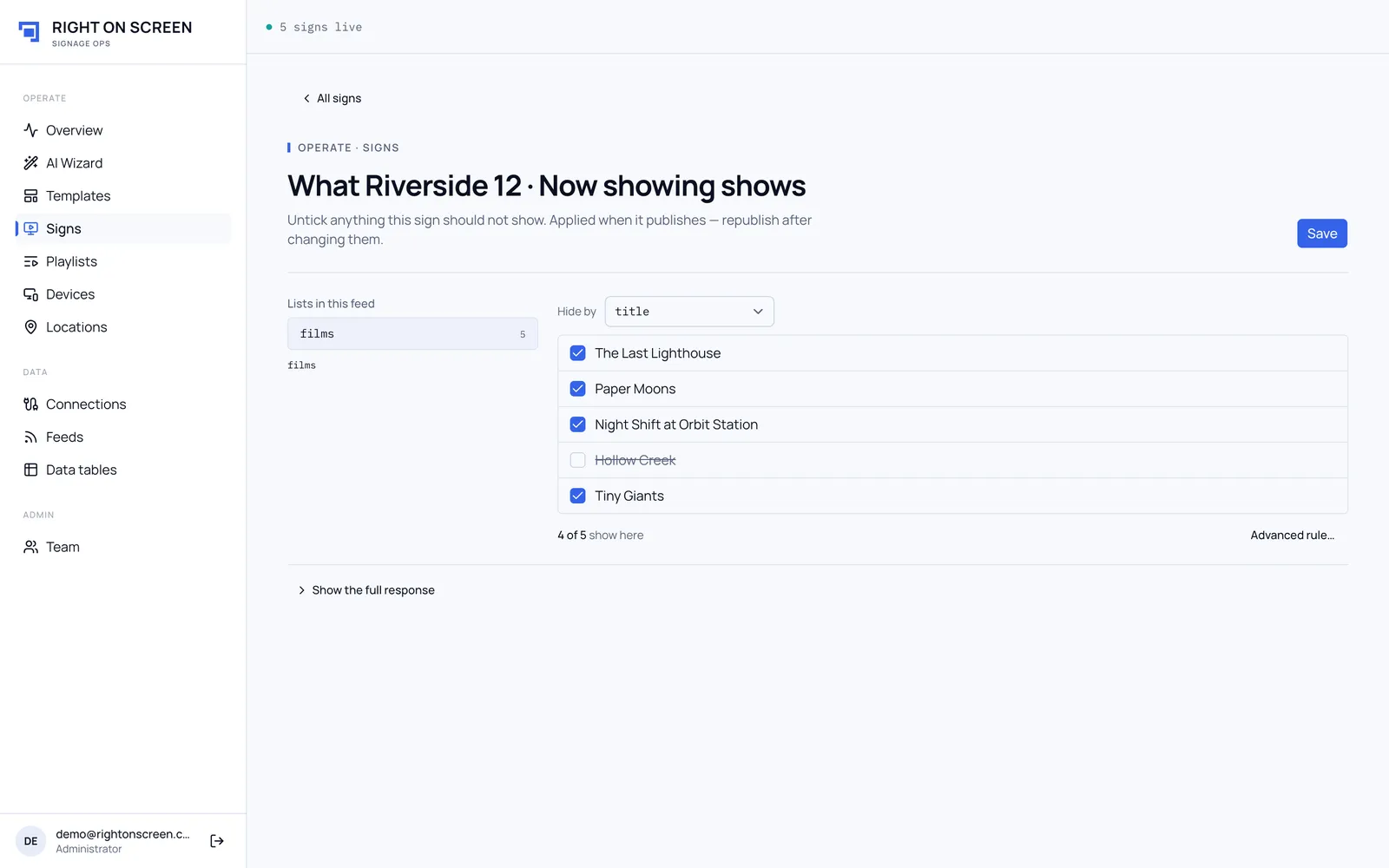This screenshot has width=1389, height=868.
Task: Go to the Playlists section
Action: [123, 261]
